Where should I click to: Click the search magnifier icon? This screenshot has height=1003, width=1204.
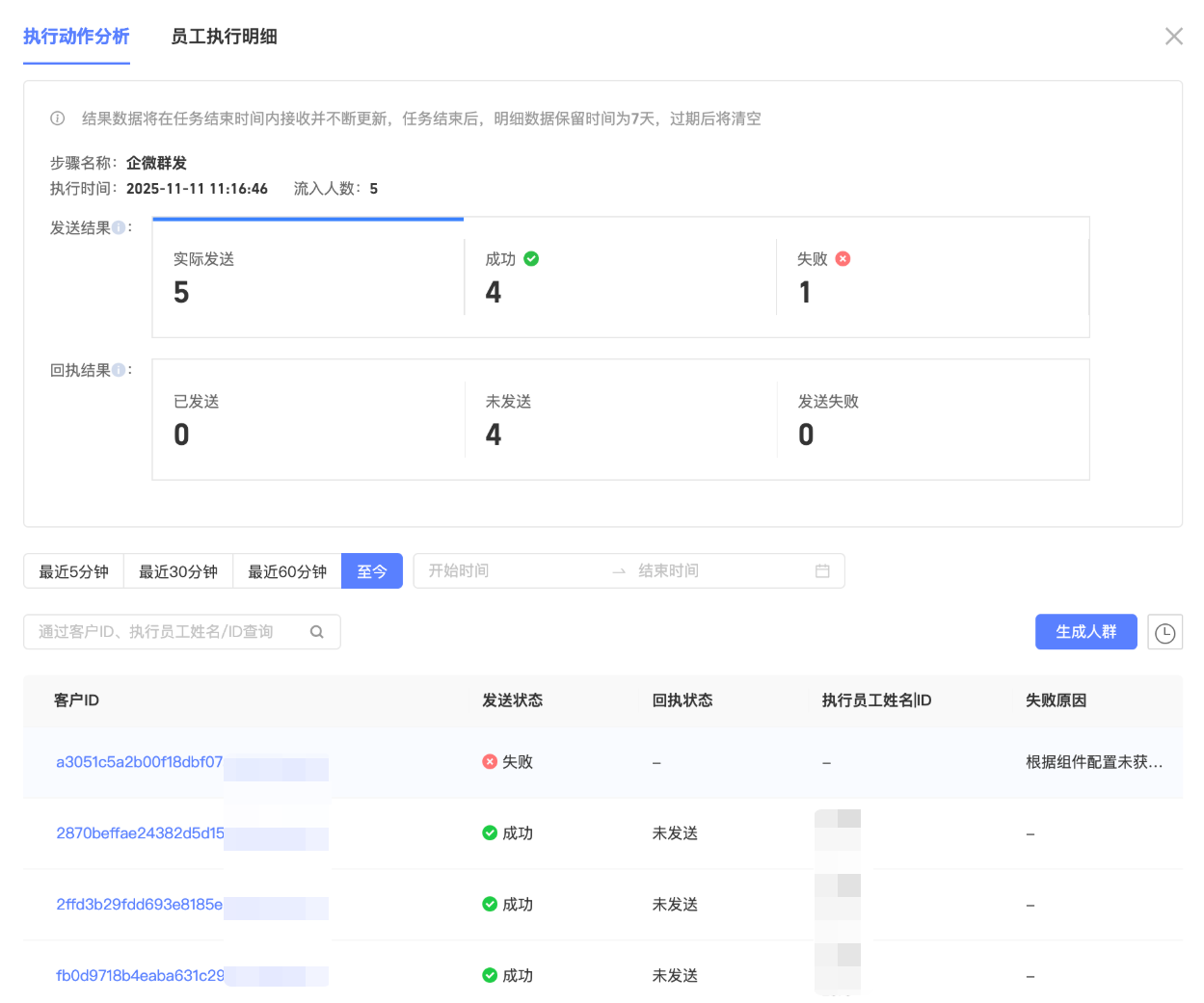[x=316, y=632]
